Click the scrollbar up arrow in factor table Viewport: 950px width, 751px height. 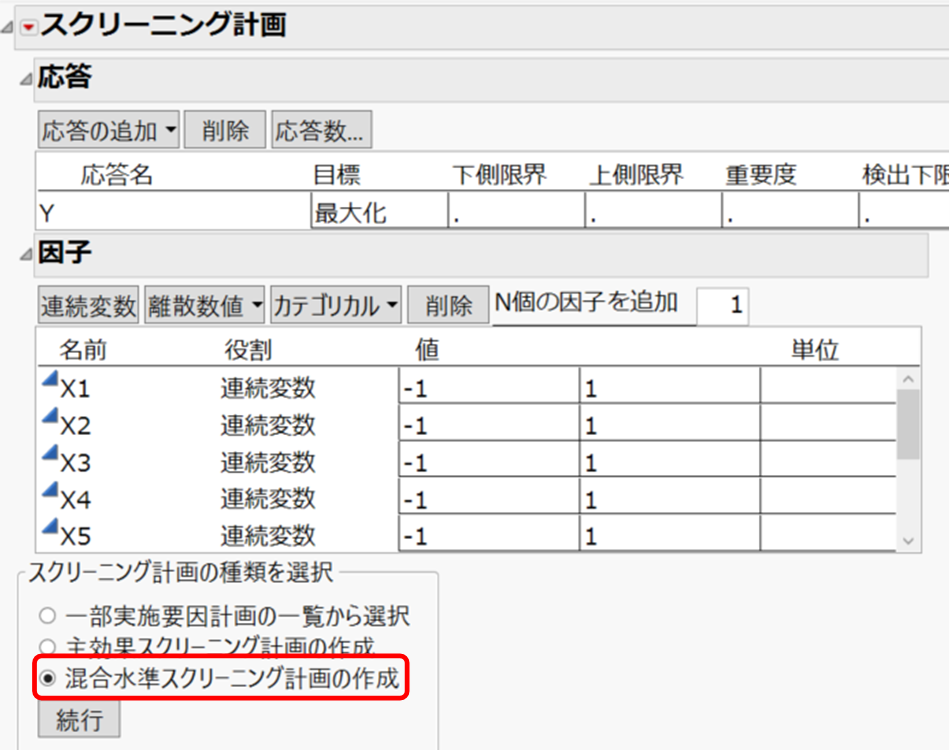[x=908, y=380]
